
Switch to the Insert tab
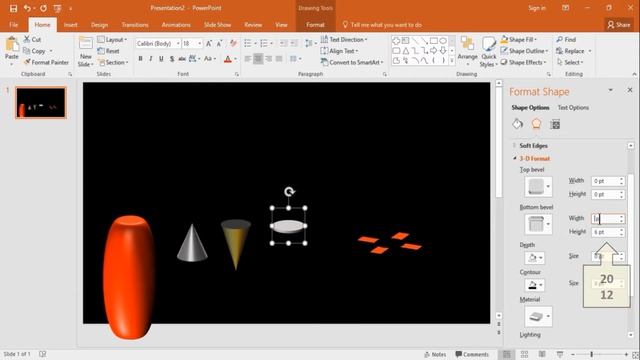(71, 25)
